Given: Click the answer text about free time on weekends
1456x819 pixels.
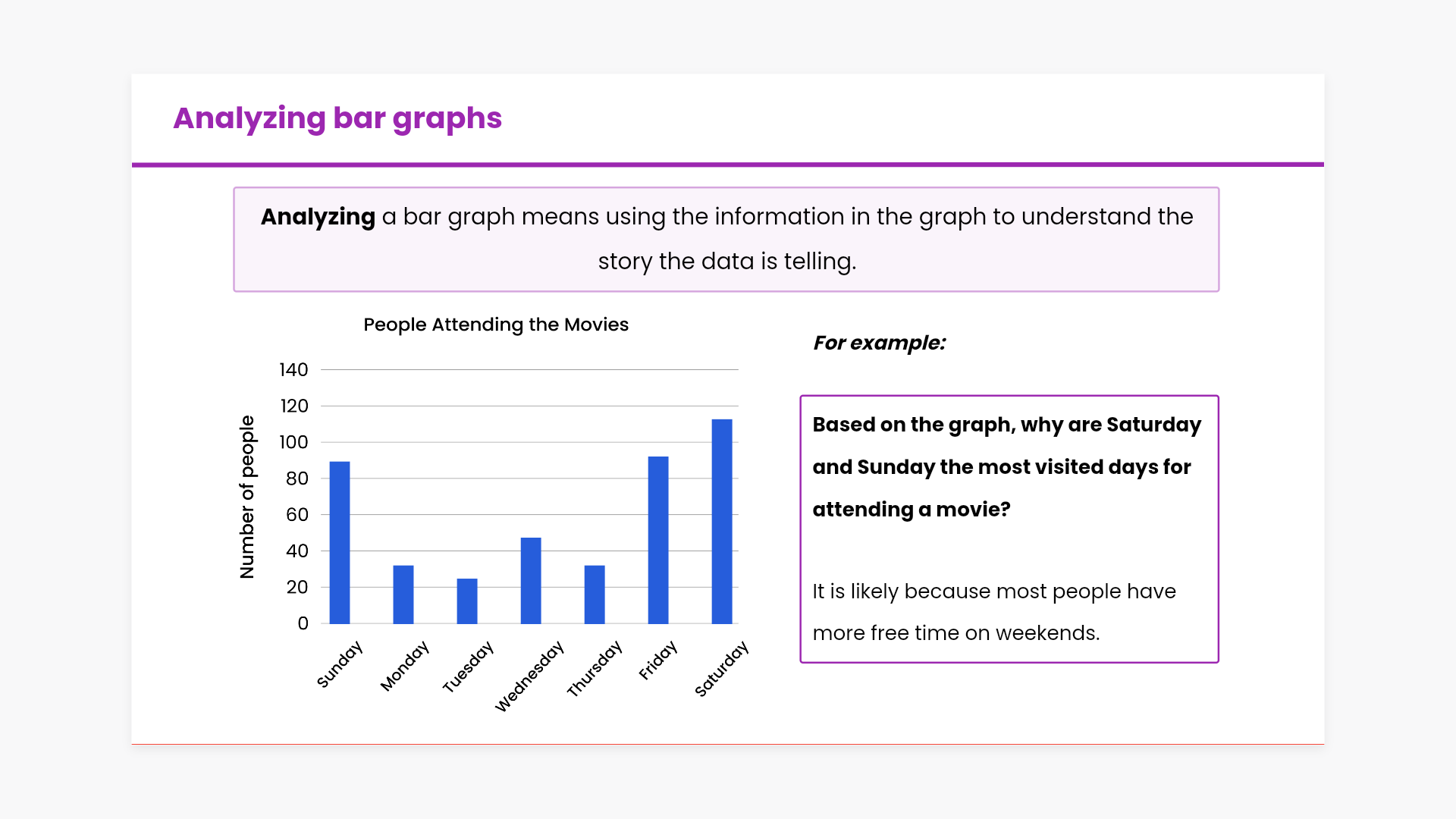Looking at the screenshot, I should pos(993,612).
